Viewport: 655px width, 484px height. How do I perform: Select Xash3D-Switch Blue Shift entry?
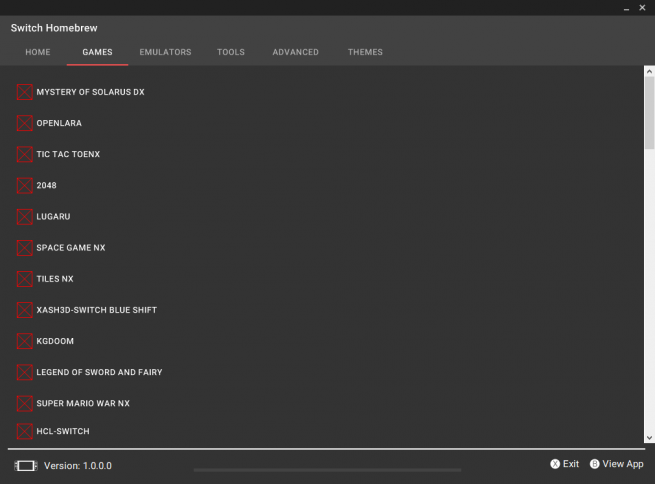click(x=96, y=310)
